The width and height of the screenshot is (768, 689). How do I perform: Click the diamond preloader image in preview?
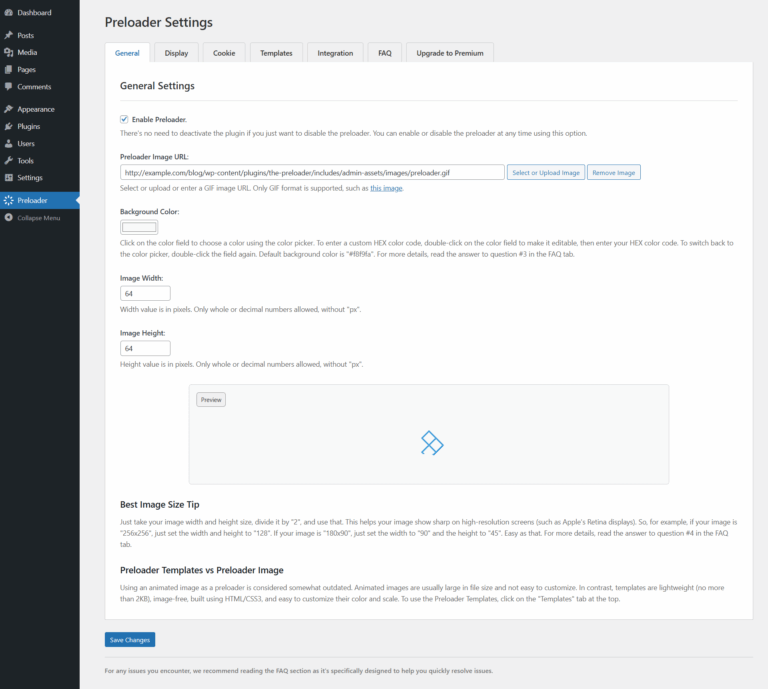pos(432,443)
